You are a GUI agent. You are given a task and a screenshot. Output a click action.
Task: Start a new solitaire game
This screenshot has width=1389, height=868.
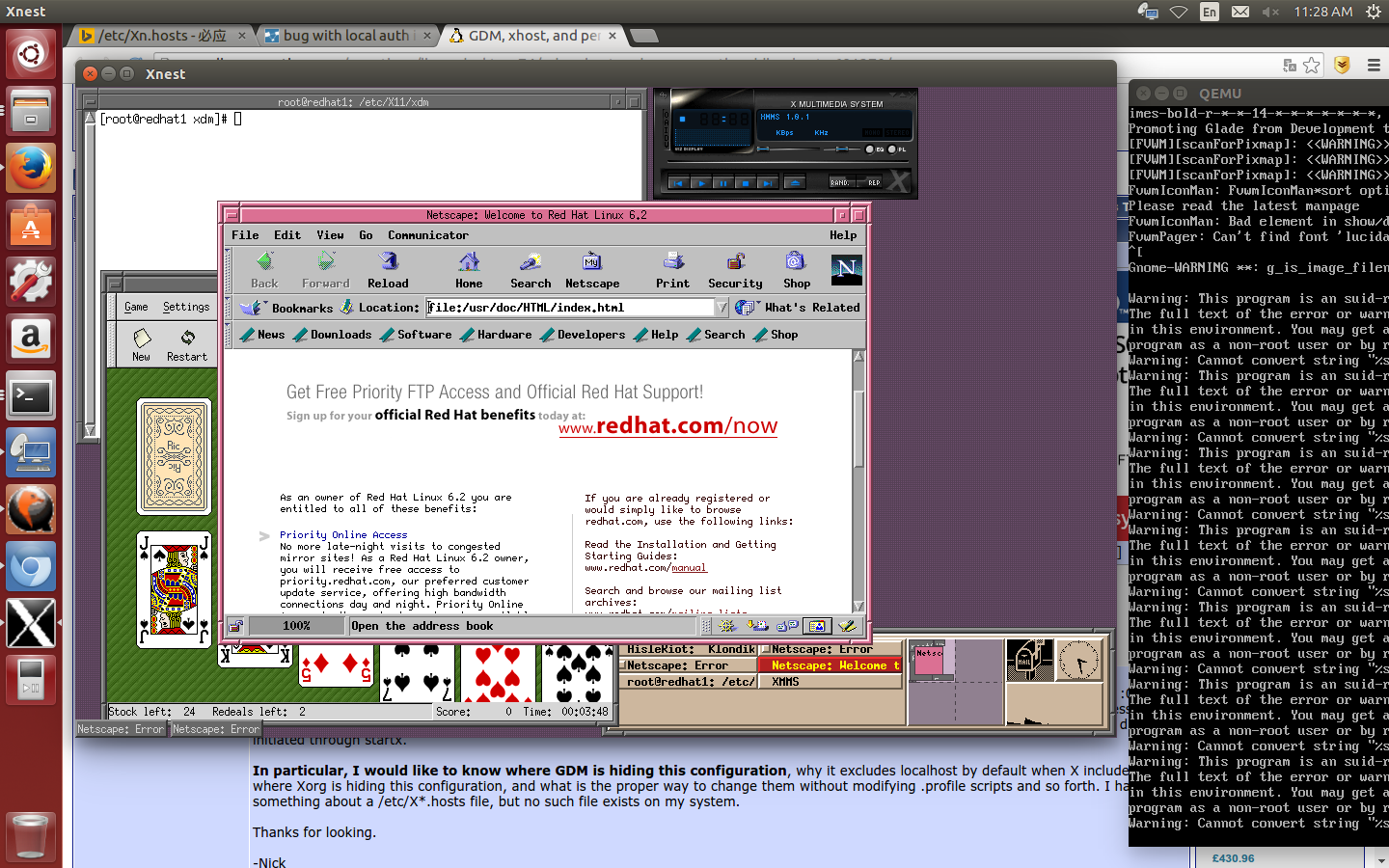pyautogui.click(x=142, y=343)
